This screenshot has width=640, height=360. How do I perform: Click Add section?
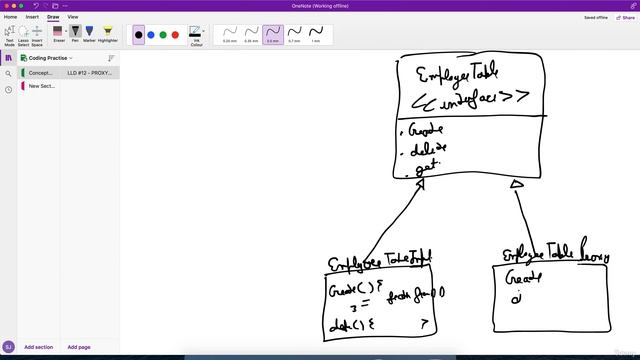pos(38,347)
